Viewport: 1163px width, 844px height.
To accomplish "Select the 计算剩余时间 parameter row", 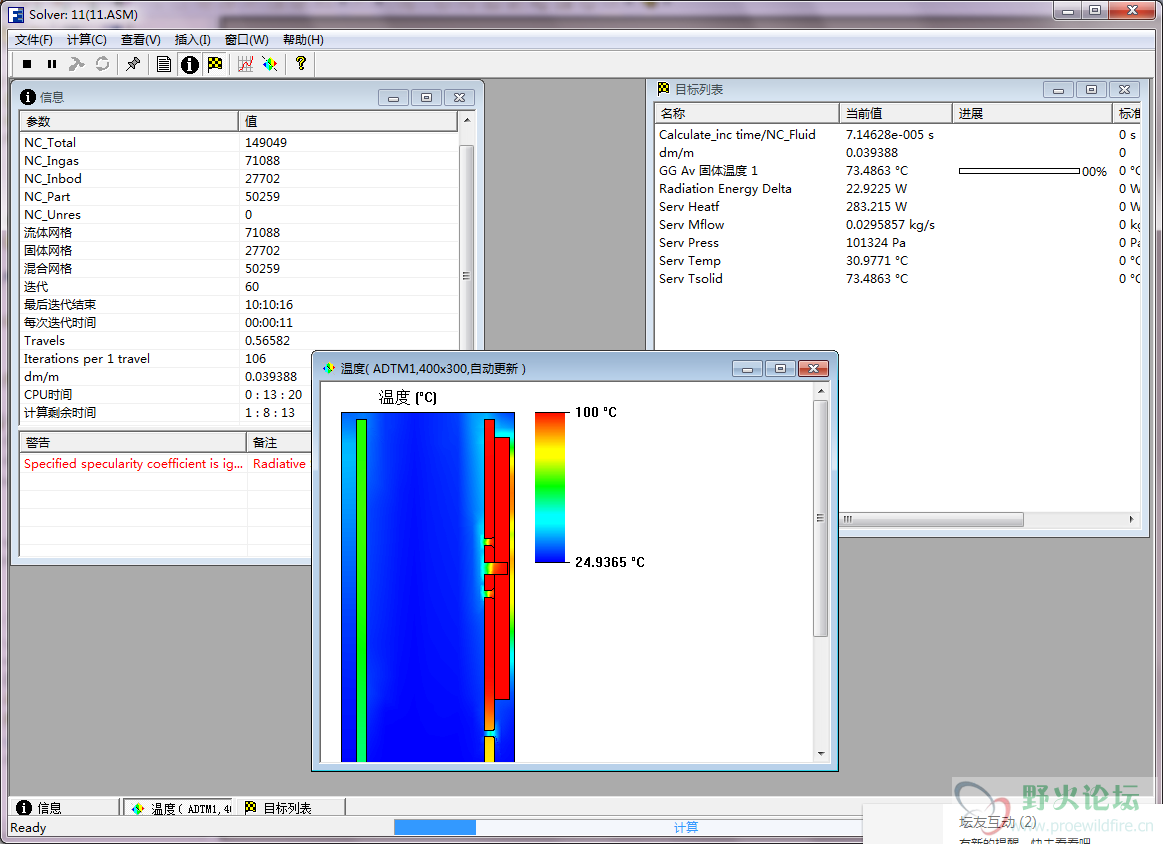I will (x=166, y=412).
